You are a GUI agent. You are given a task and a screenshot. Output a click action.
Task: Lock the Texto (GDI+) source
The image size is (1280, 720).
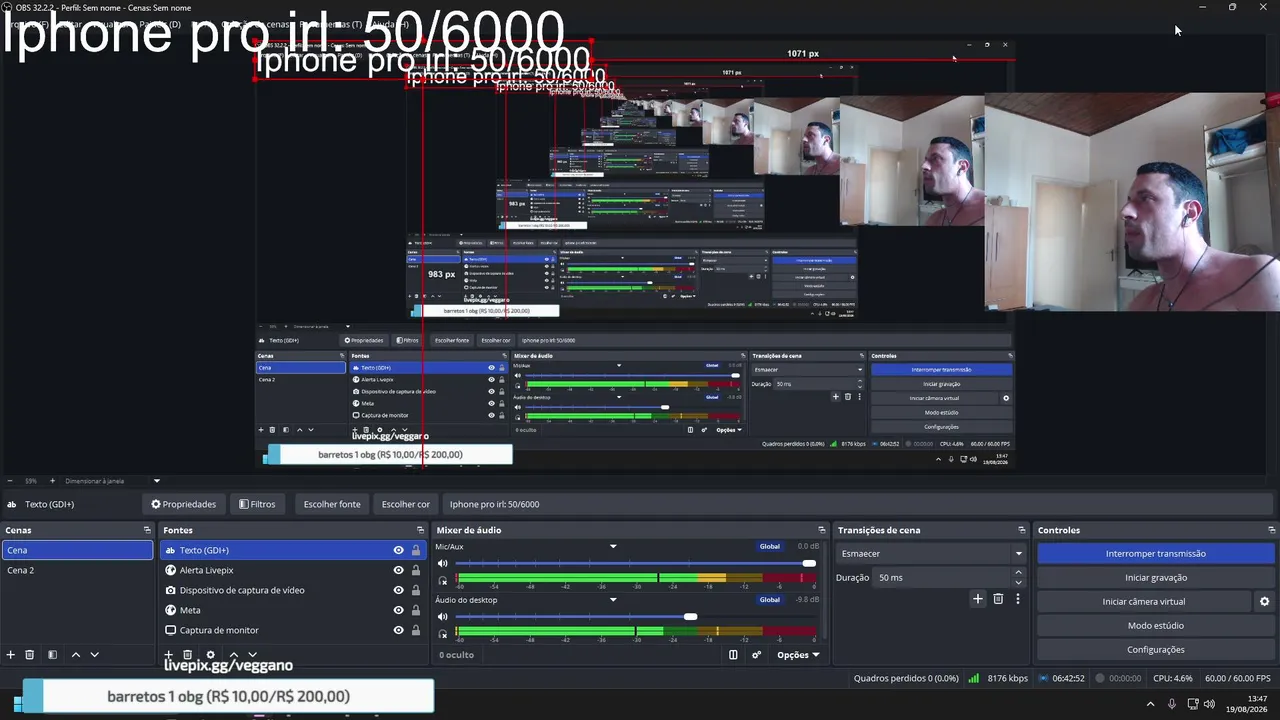(416, 550)
